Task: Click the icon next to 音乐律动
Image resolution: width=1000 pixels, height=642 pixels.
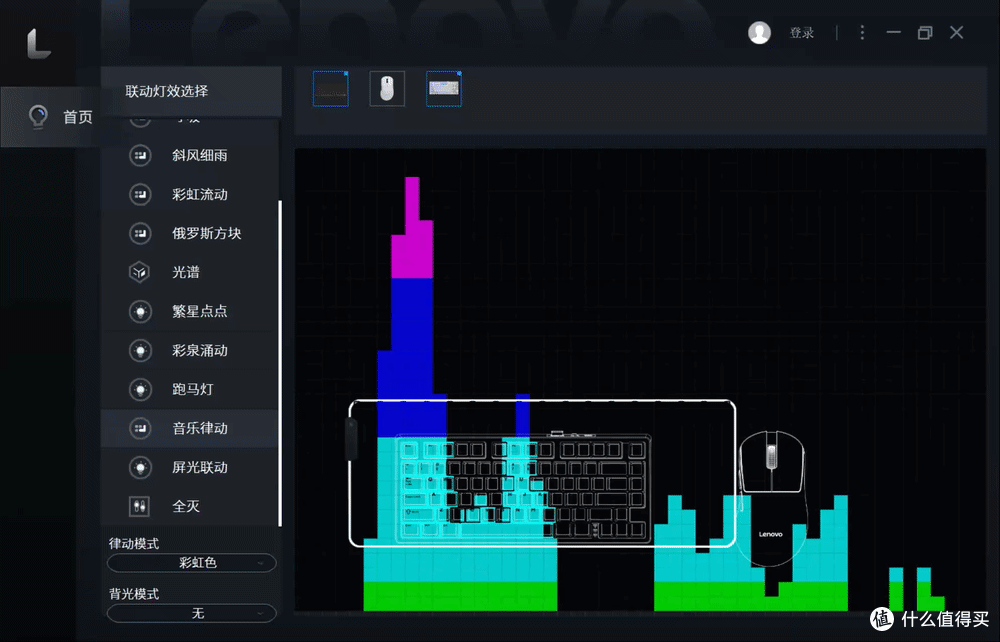Action: click(x=140, y=428)
